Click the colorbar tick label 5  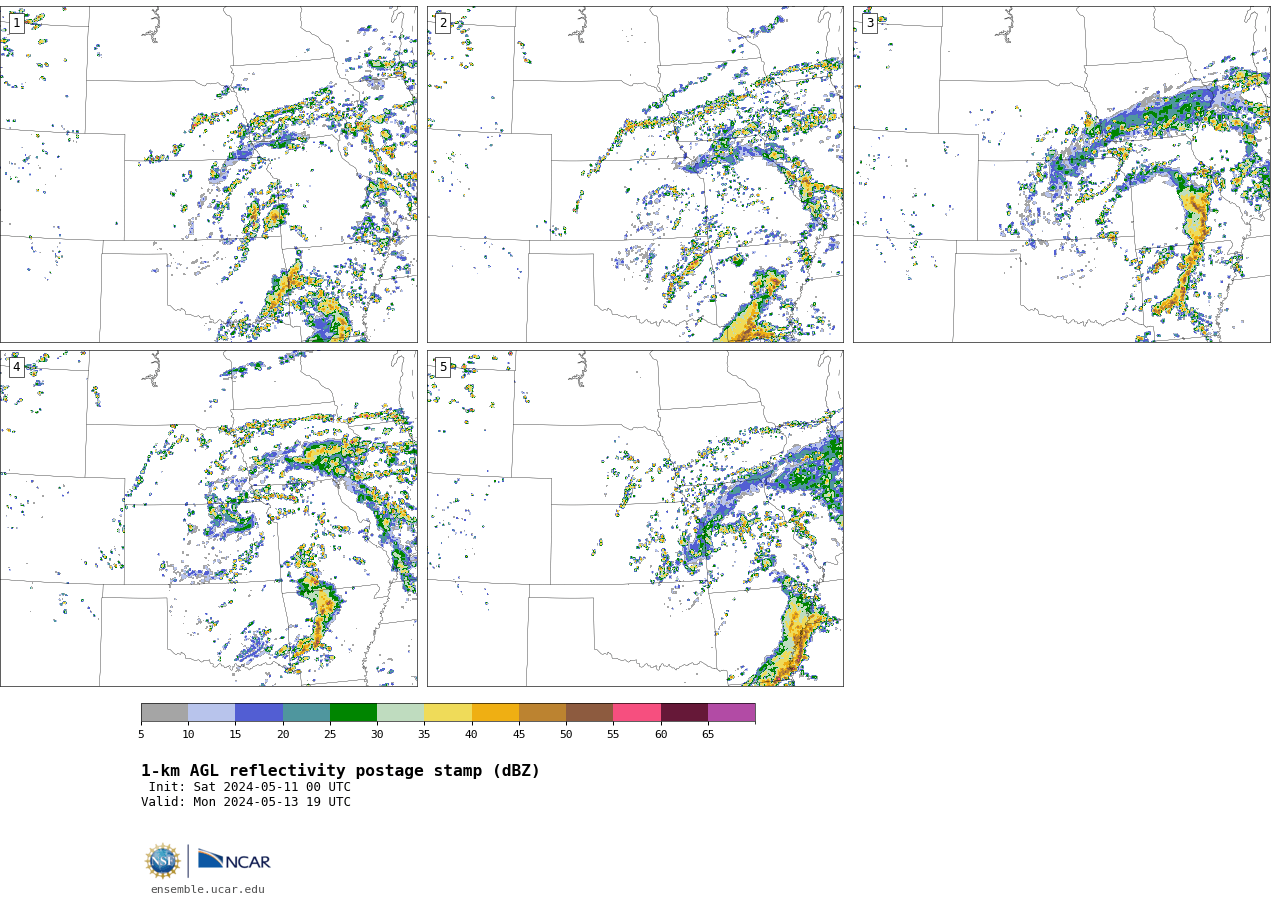point(141,735)
